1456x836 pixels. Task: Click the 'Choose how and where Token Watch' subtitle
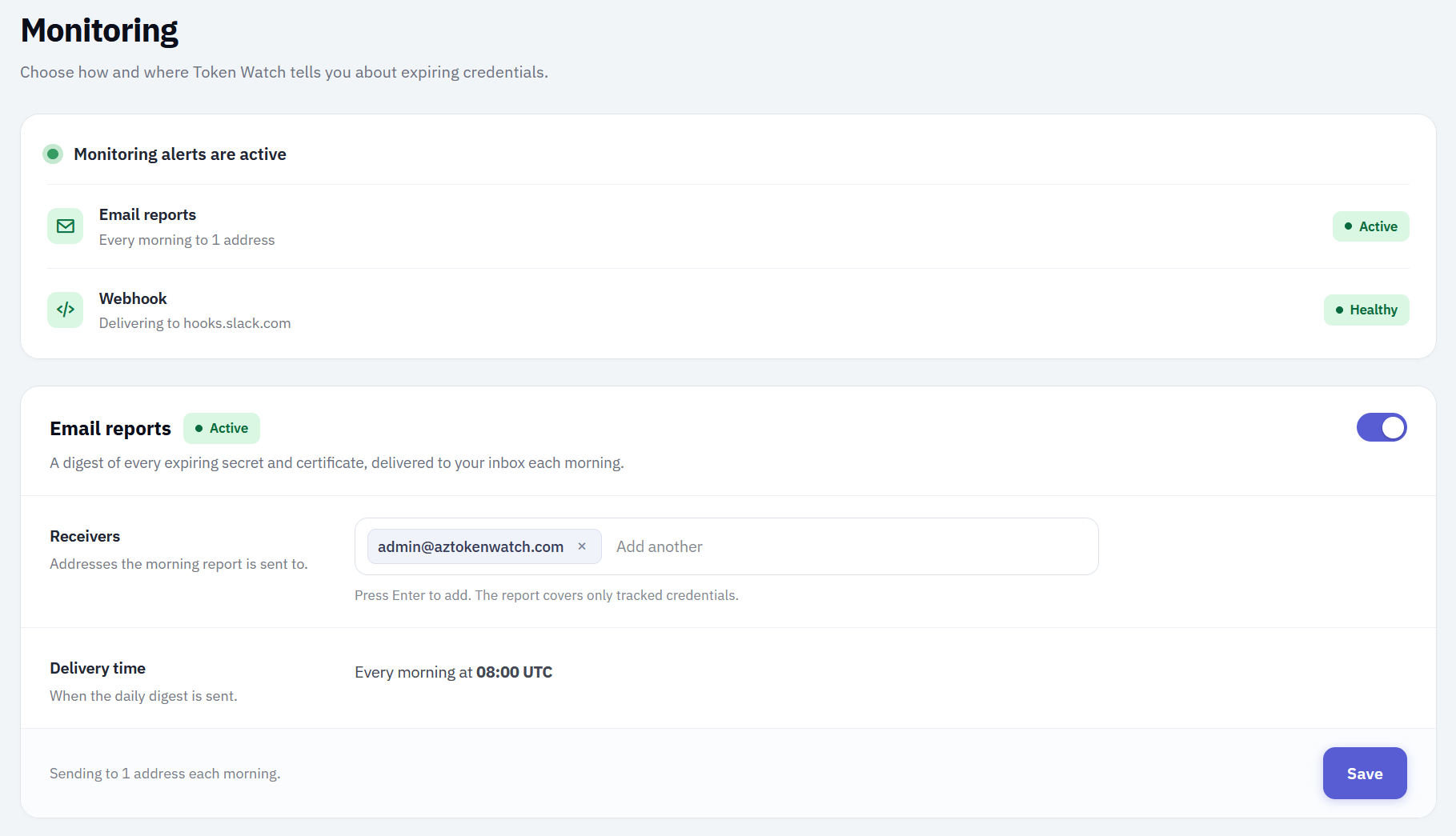(284, 72)
